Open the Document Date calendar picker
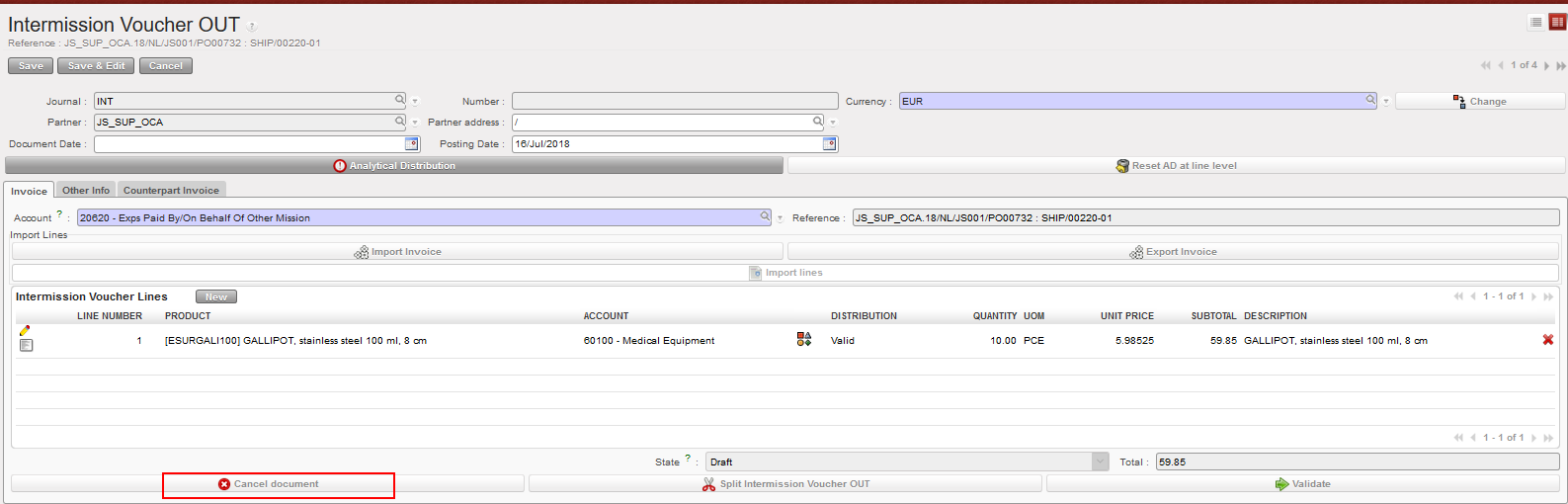The width and height of the screenshot is (1568, 504). point(412,143)
